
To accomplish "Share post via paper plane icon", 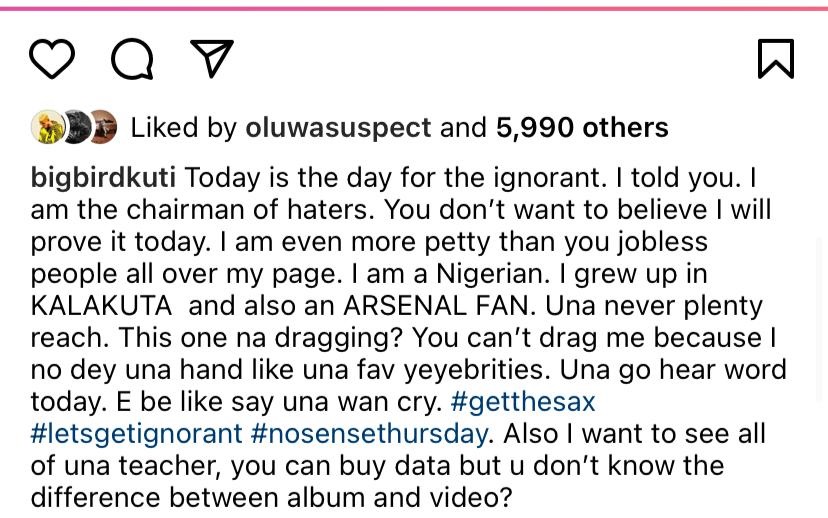I will coord(212,59).
